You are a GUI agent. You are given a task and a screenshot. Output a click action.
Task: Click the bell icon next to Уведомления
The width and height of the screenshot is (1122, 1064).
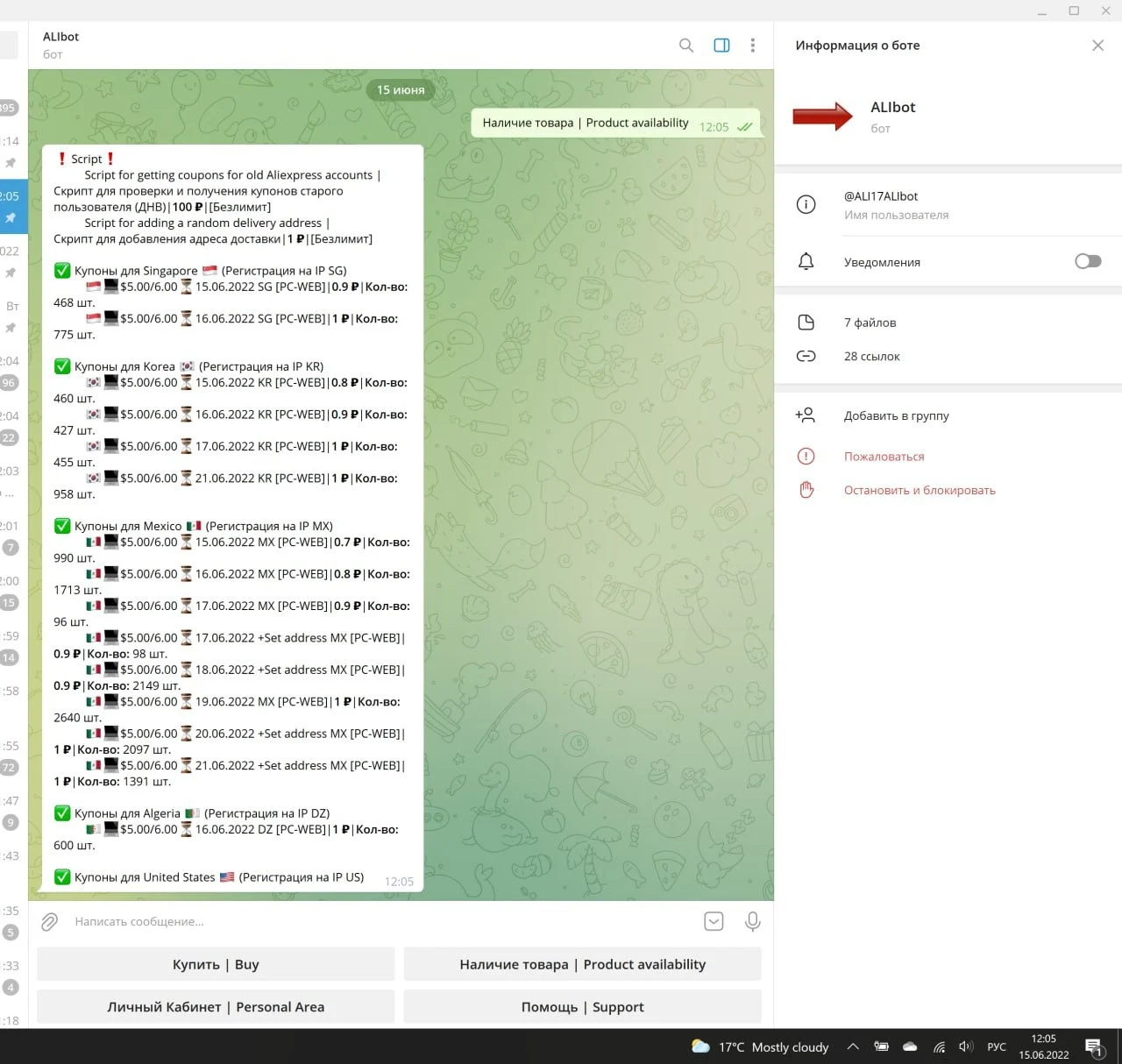806,262
